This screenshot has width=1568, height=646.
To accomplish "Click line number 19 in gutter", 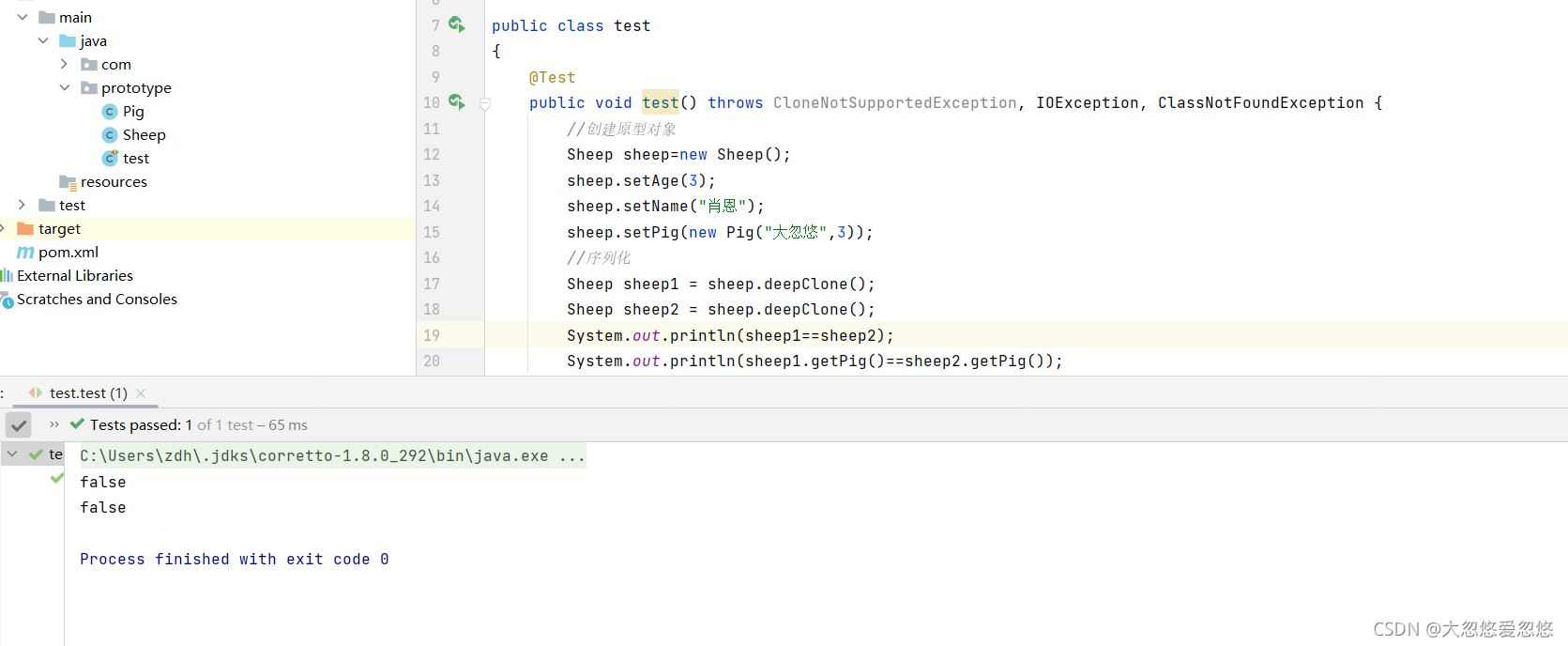I will tap(432, 335).
